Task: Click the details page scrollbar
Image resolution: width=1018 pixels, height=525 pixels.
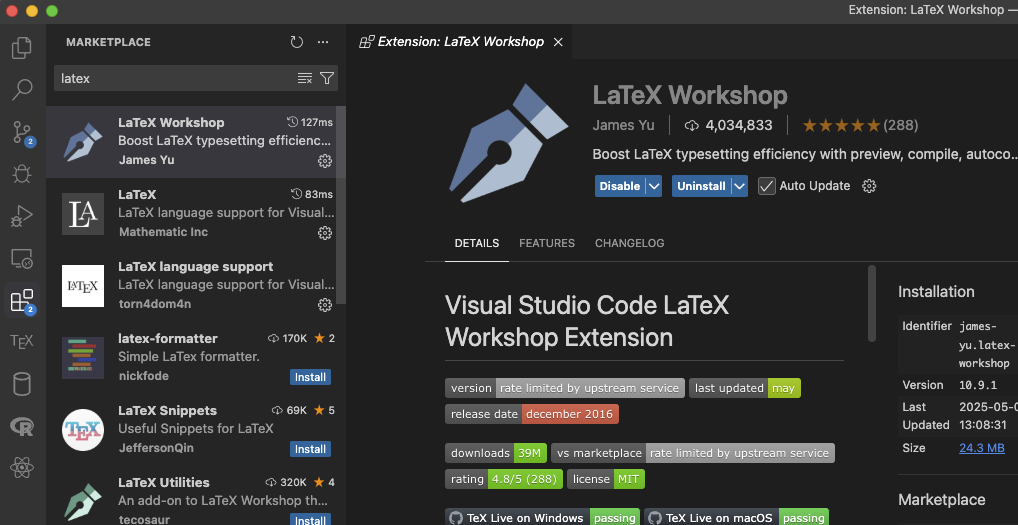Action: pos(872,303)
